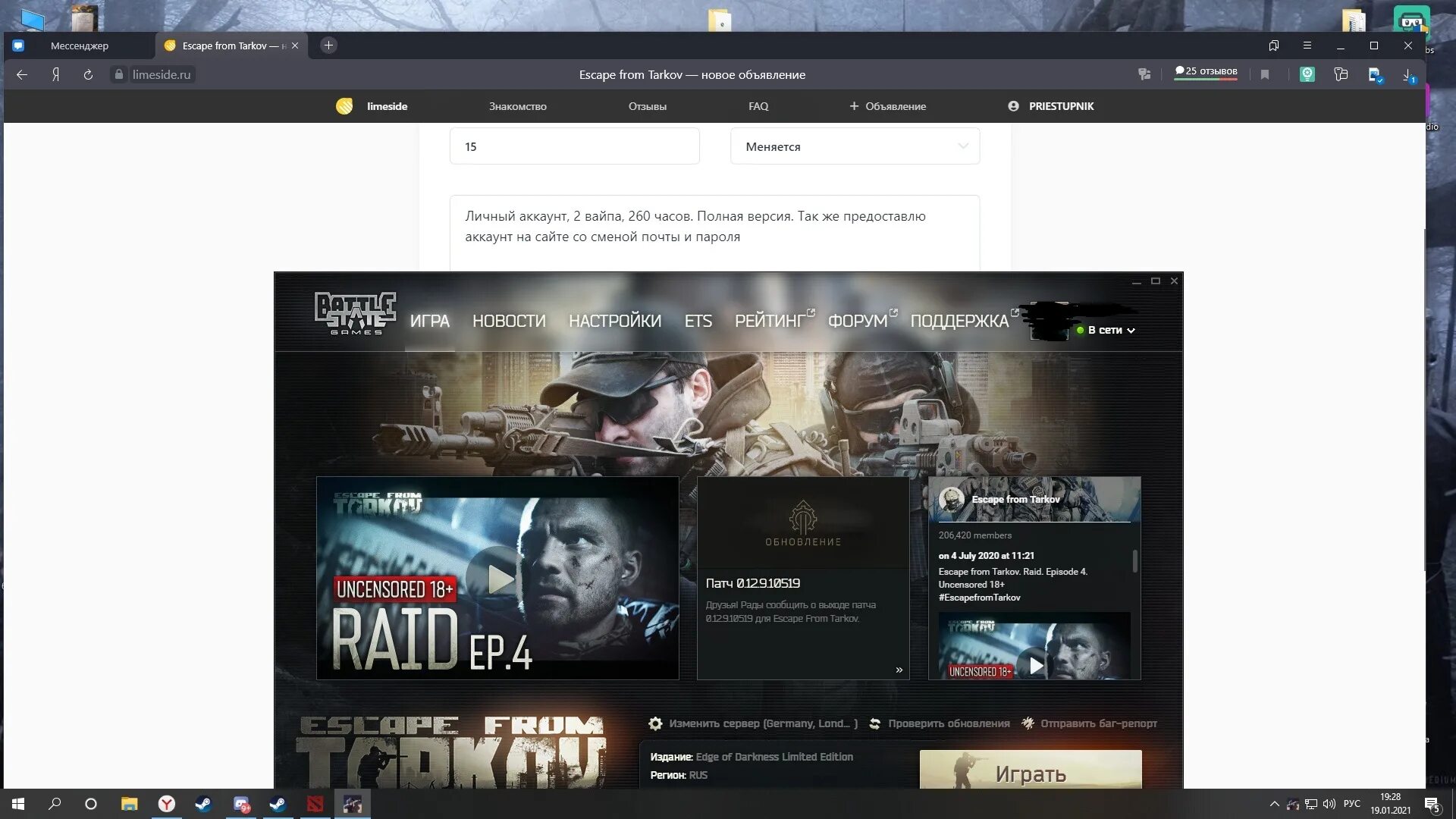The width and height of the screenshot is (1456, 819).
Task: Focus the price field containing 15
Action: point(574,146)
